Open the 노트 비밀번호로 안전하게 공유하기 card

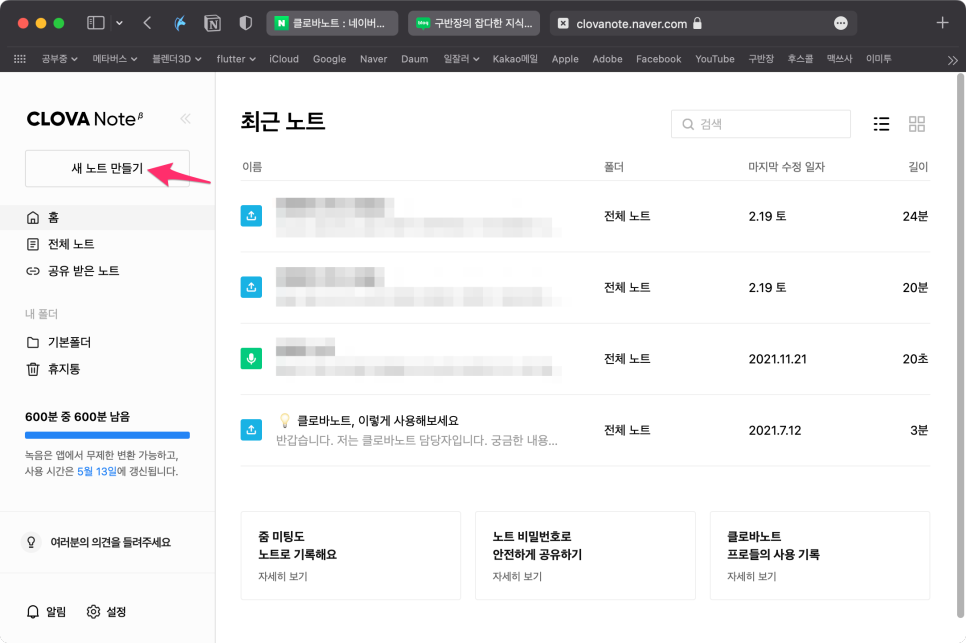585,556
